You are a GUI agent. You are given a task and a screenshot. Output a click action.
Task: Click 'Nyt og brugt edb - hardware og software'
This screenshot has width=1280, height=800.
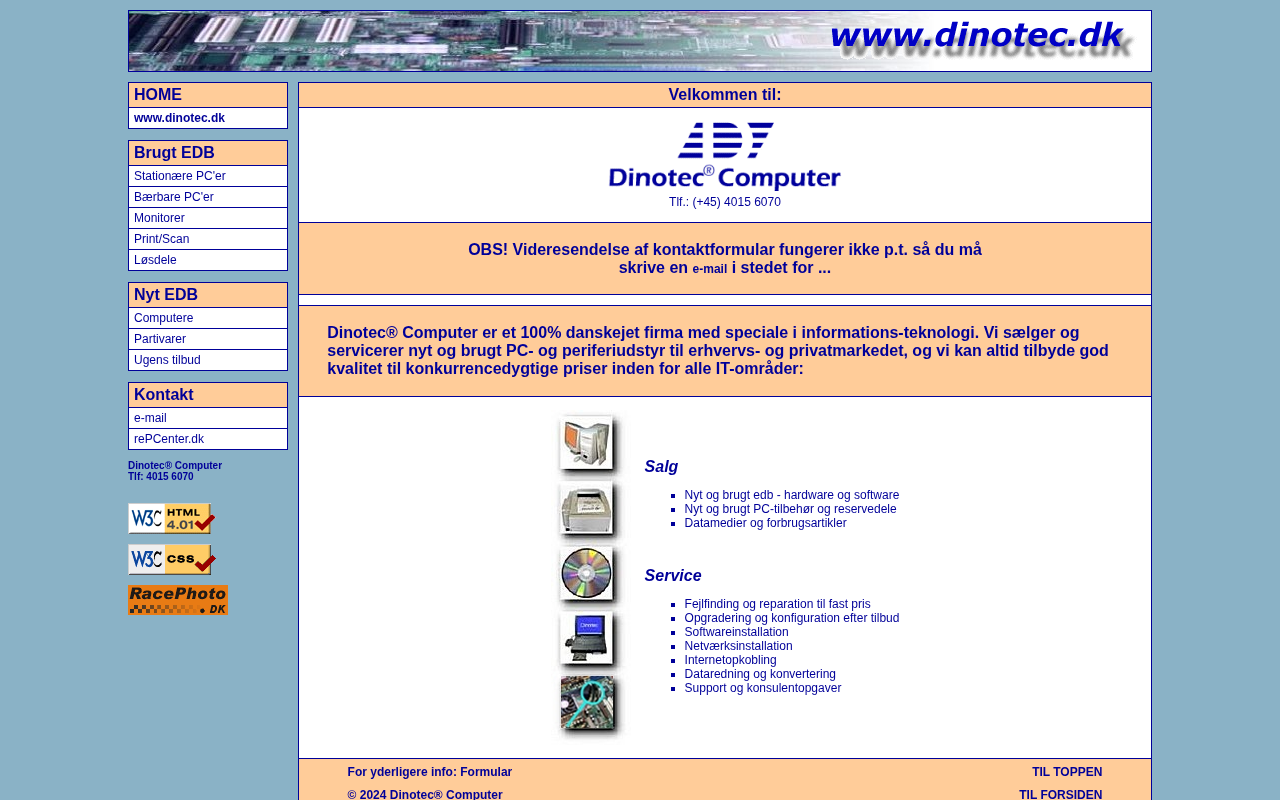point(792,495)
